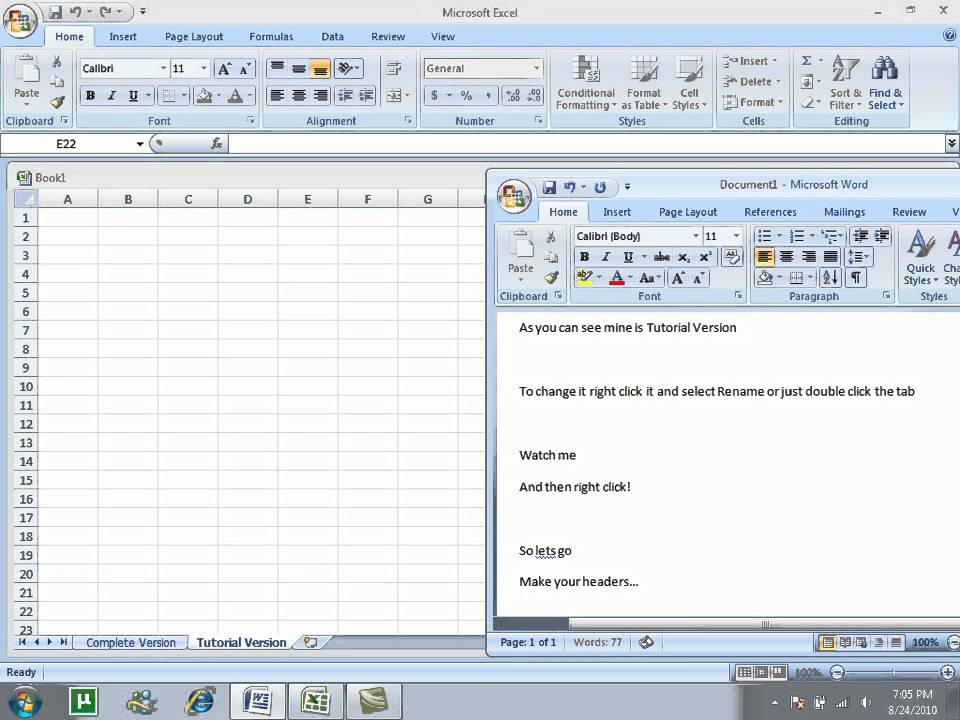Click Excel Increase Decimal icon
This screenshot has height=720, width=960.
(x=514, y=96)
